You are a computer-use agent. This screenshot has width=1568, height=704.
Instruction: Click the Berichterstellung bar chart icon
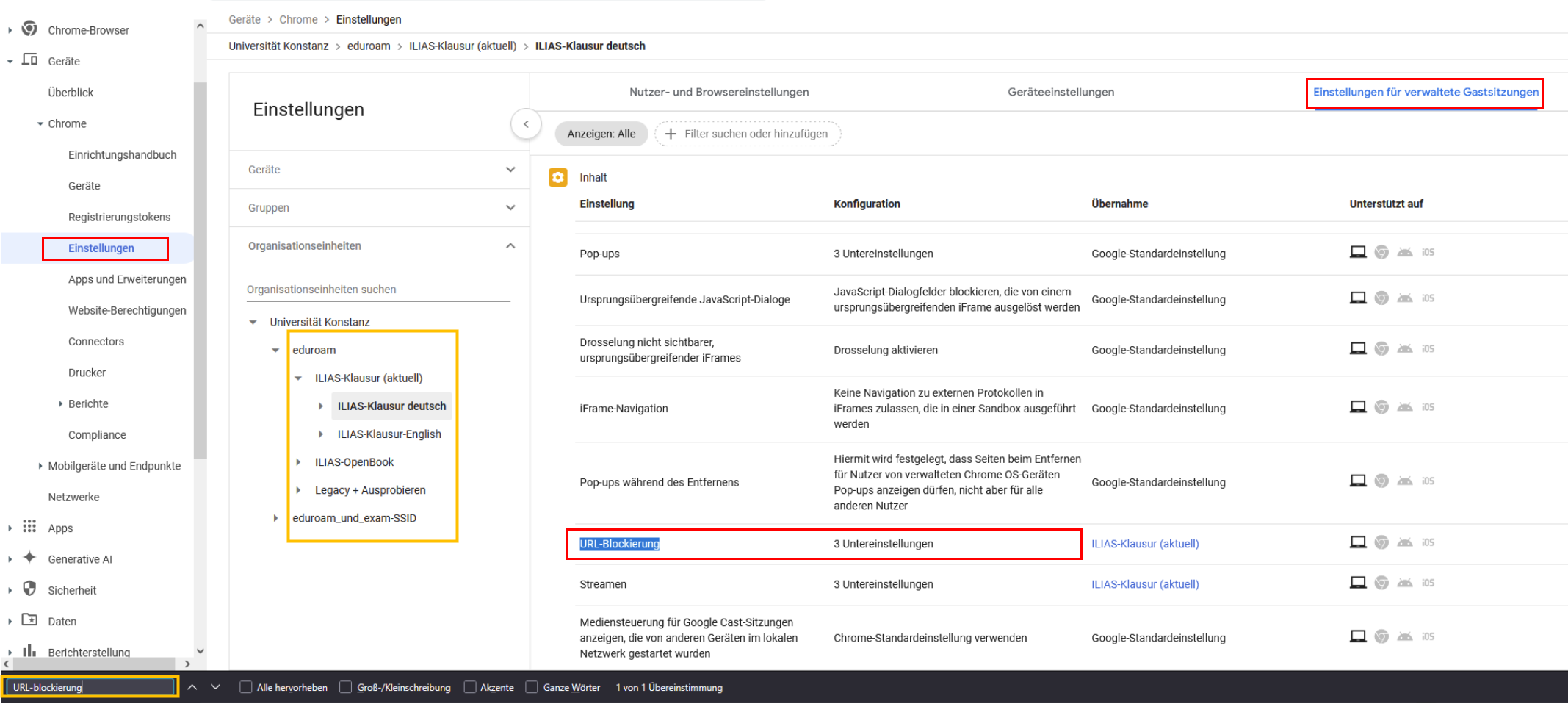tap(29, 650)
